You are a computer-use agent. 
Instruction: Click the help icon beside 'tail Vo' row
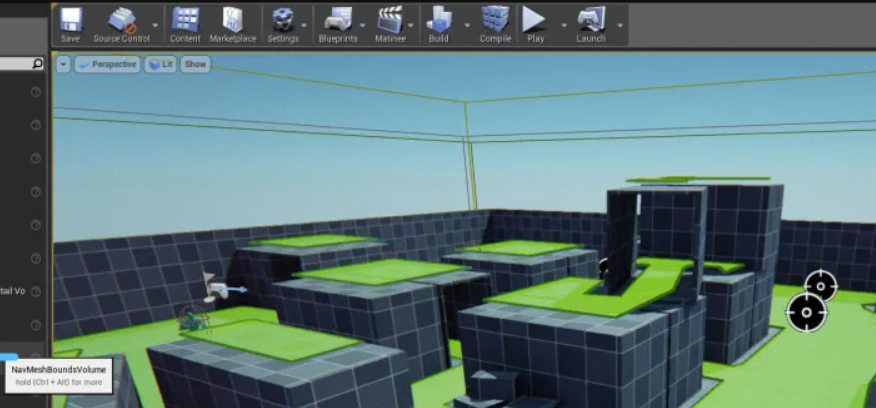(36, 292)
